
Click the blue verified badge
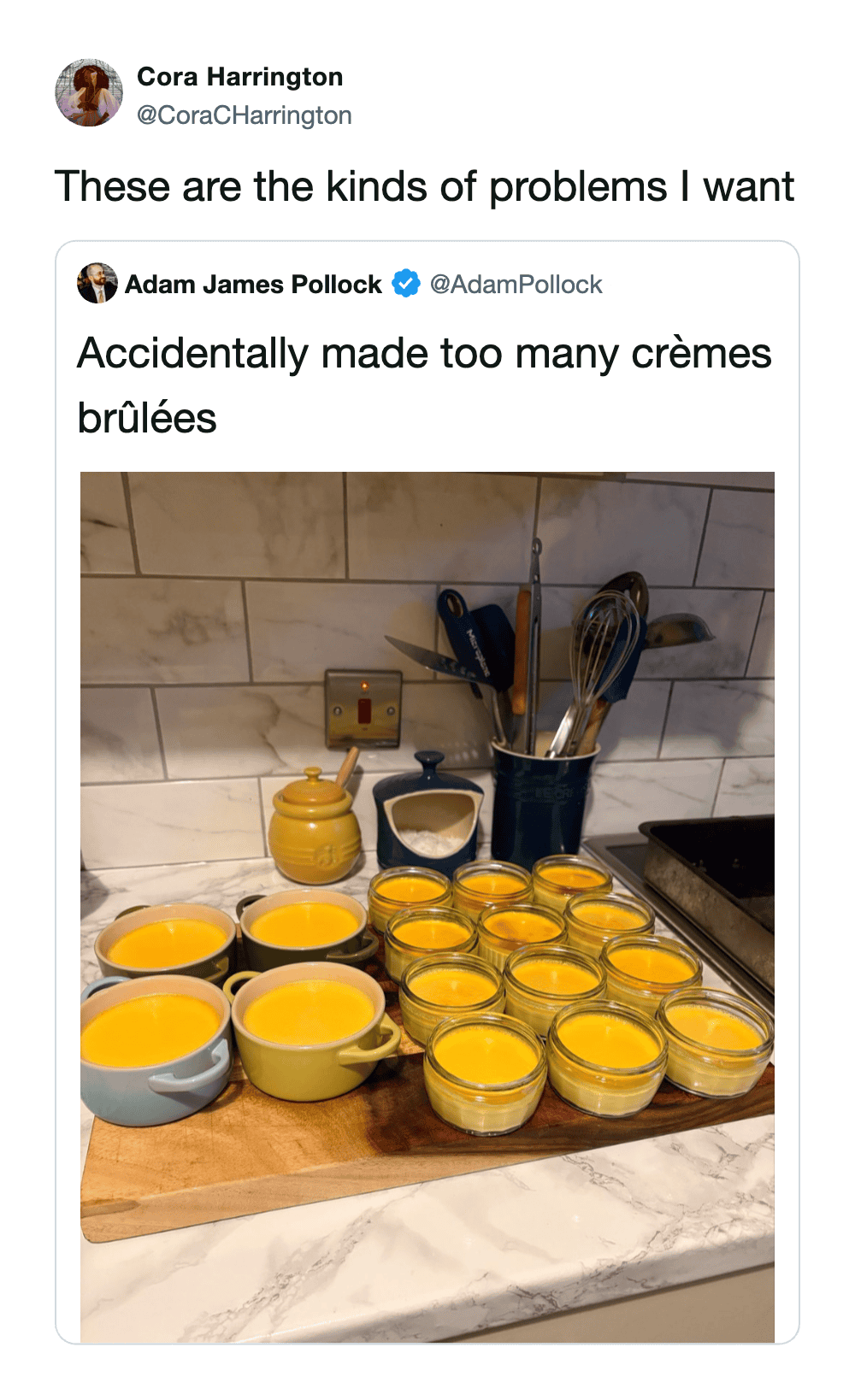tap(406, 283)
